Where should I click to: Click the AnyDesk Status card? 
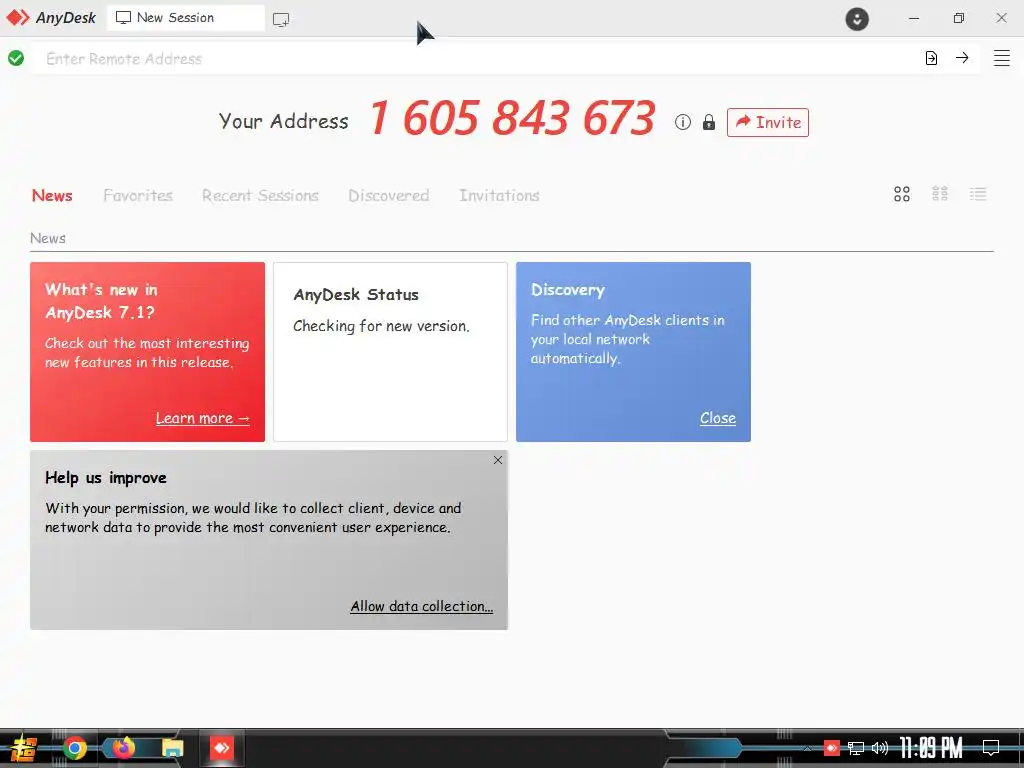coord(391,352)
